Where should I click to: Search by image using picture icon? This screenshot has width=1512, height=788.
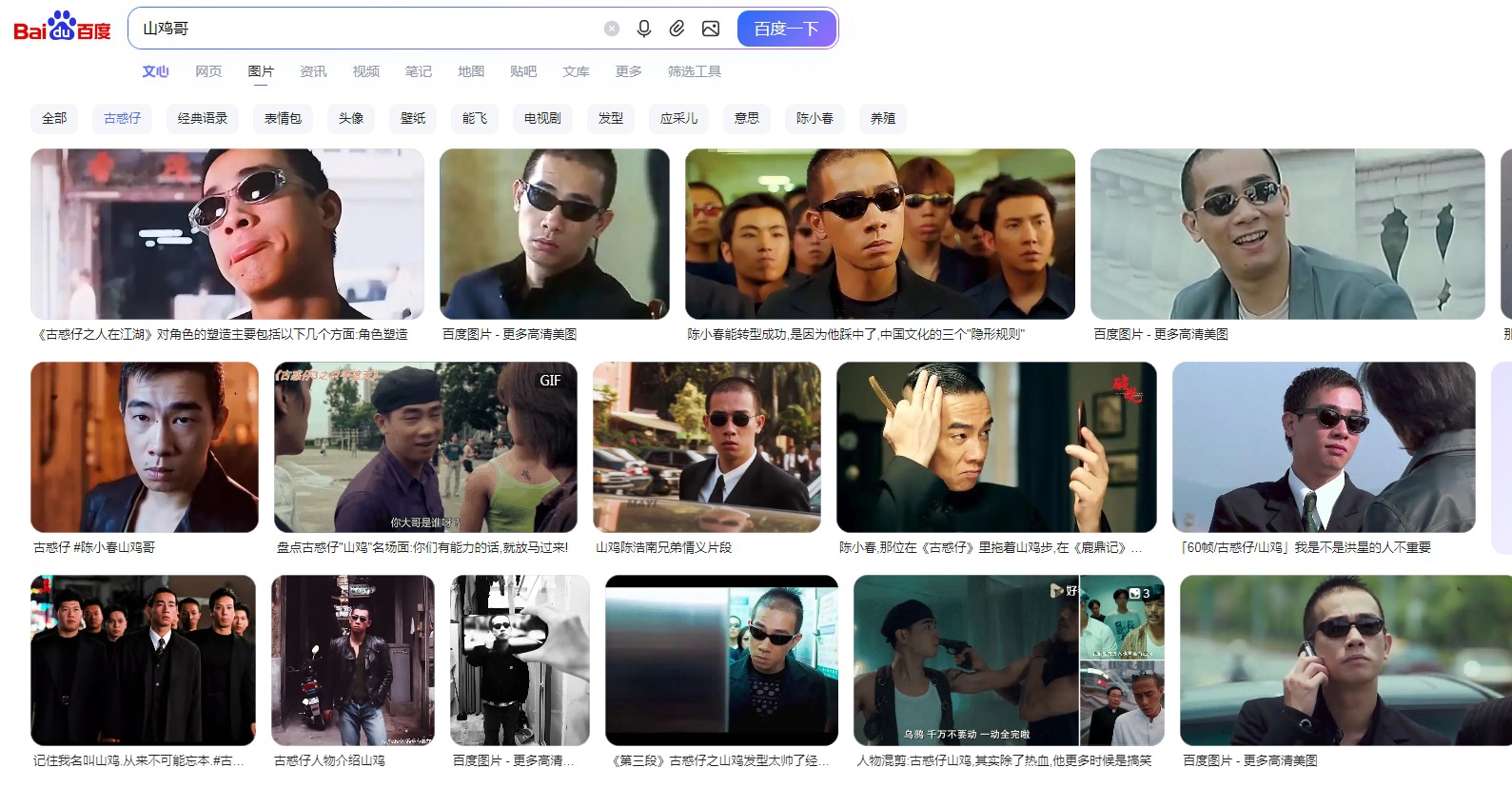coord(711,29)
